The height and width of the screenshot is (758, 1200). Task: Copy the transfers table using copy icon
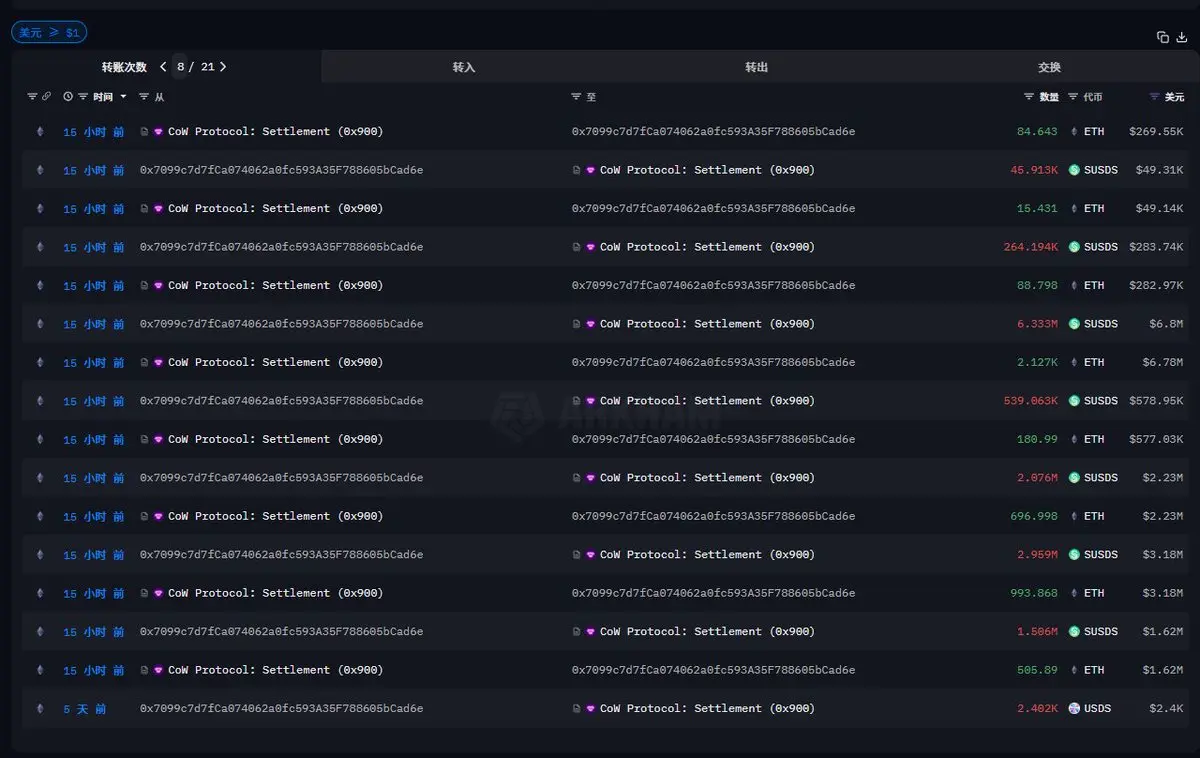(1163, 37)
